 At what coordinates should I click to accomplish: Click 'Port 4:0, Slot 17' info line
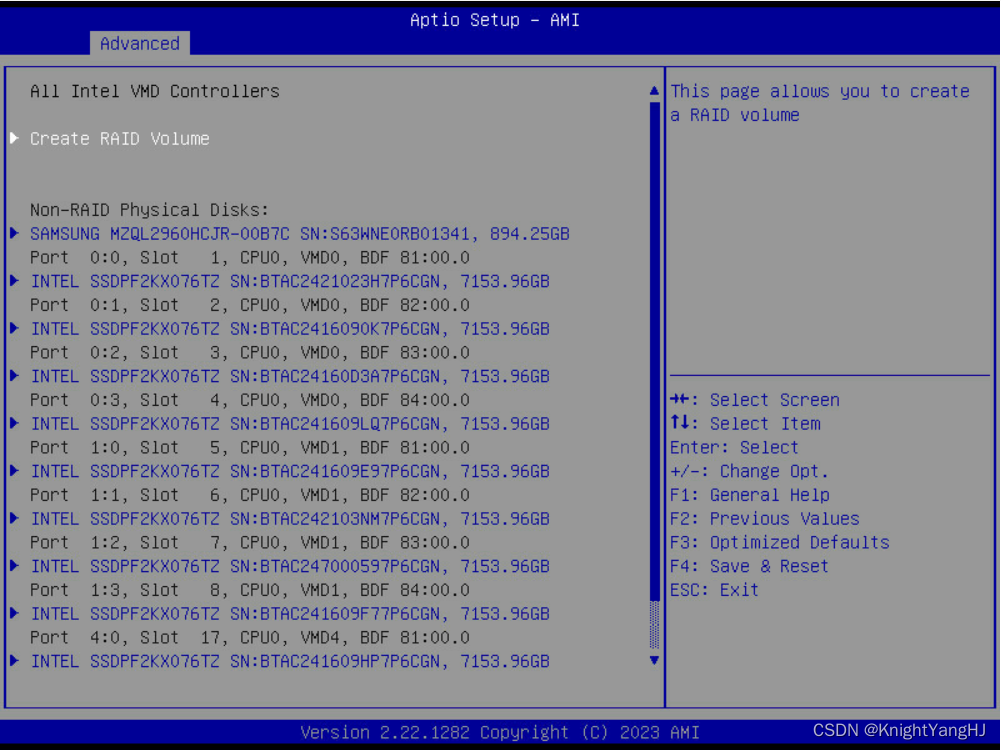[250, 637]
